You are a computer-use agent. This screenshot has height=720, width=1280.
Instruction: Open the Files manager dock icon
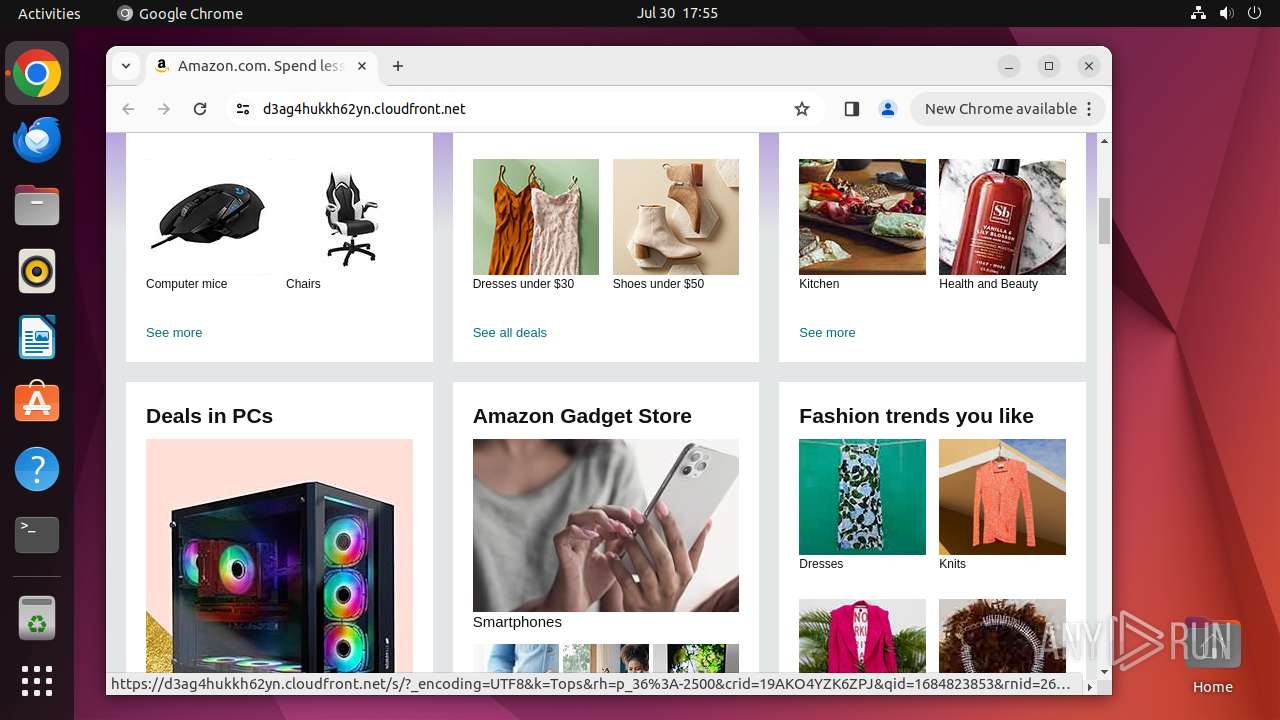(x=37, y=206)
